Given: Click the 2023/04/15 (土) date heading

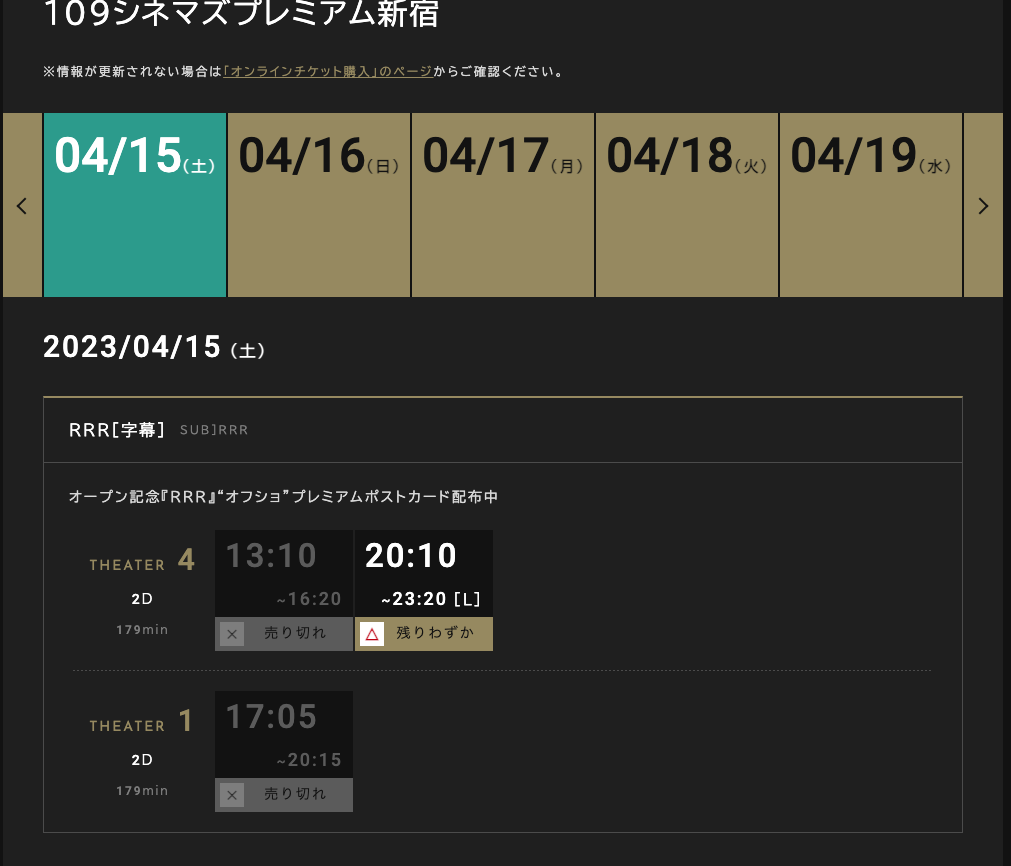Looking at the screenshot, I should [x=154, y=348].
